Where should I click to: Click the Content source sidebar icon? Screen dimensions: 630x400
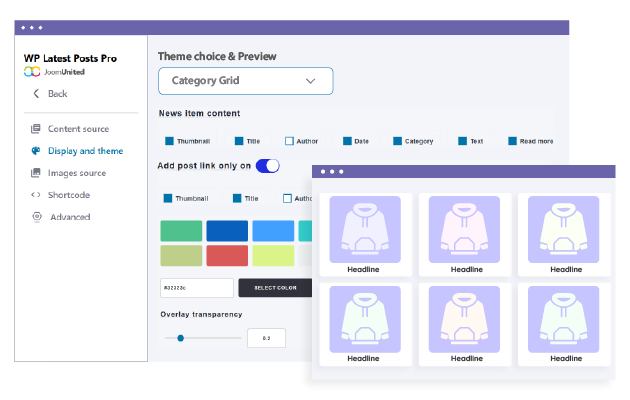[36, 129]
